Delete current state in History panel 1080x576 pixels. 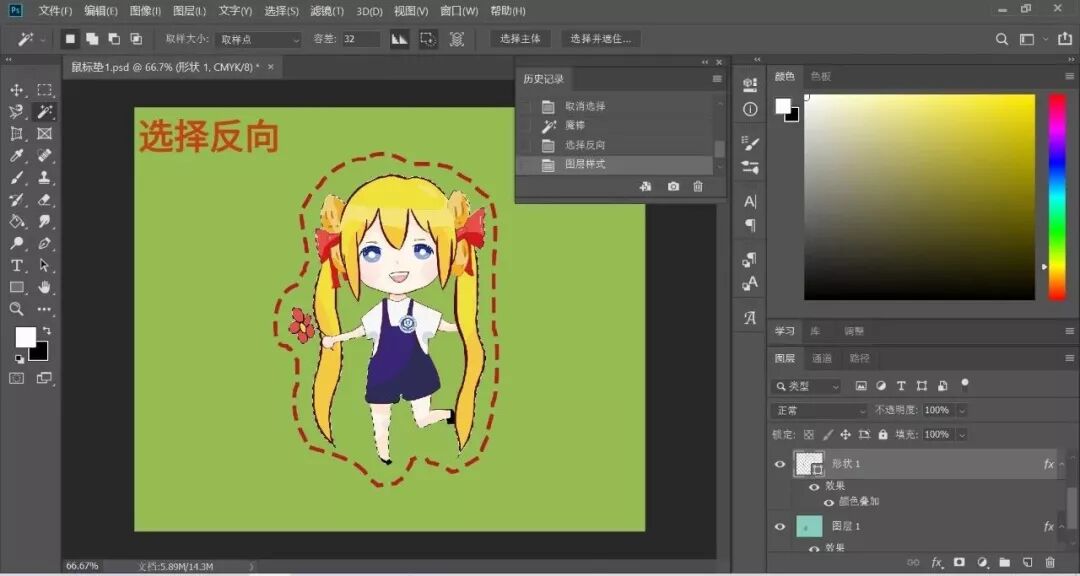tap(698, 187)
